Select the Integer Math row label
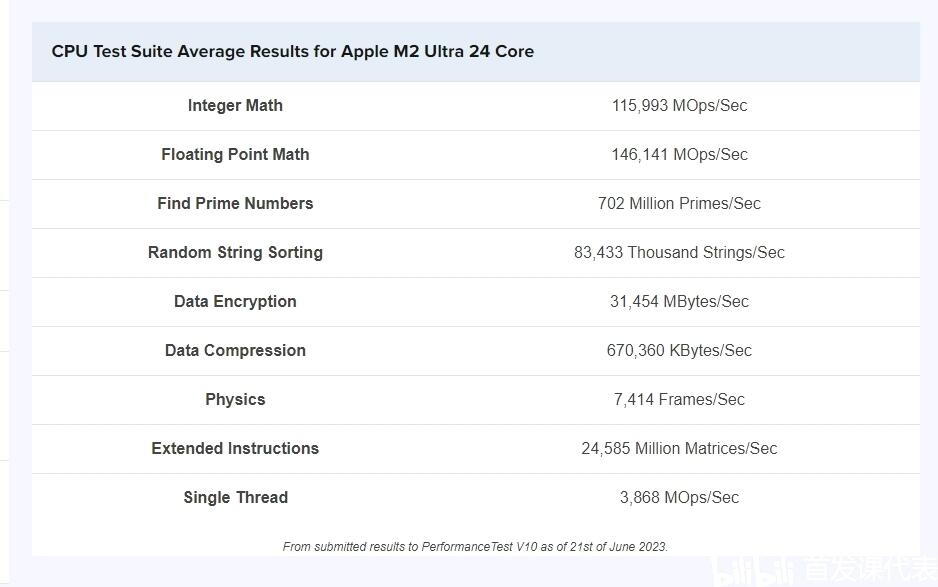938x587 pixels. coord(235,105)
